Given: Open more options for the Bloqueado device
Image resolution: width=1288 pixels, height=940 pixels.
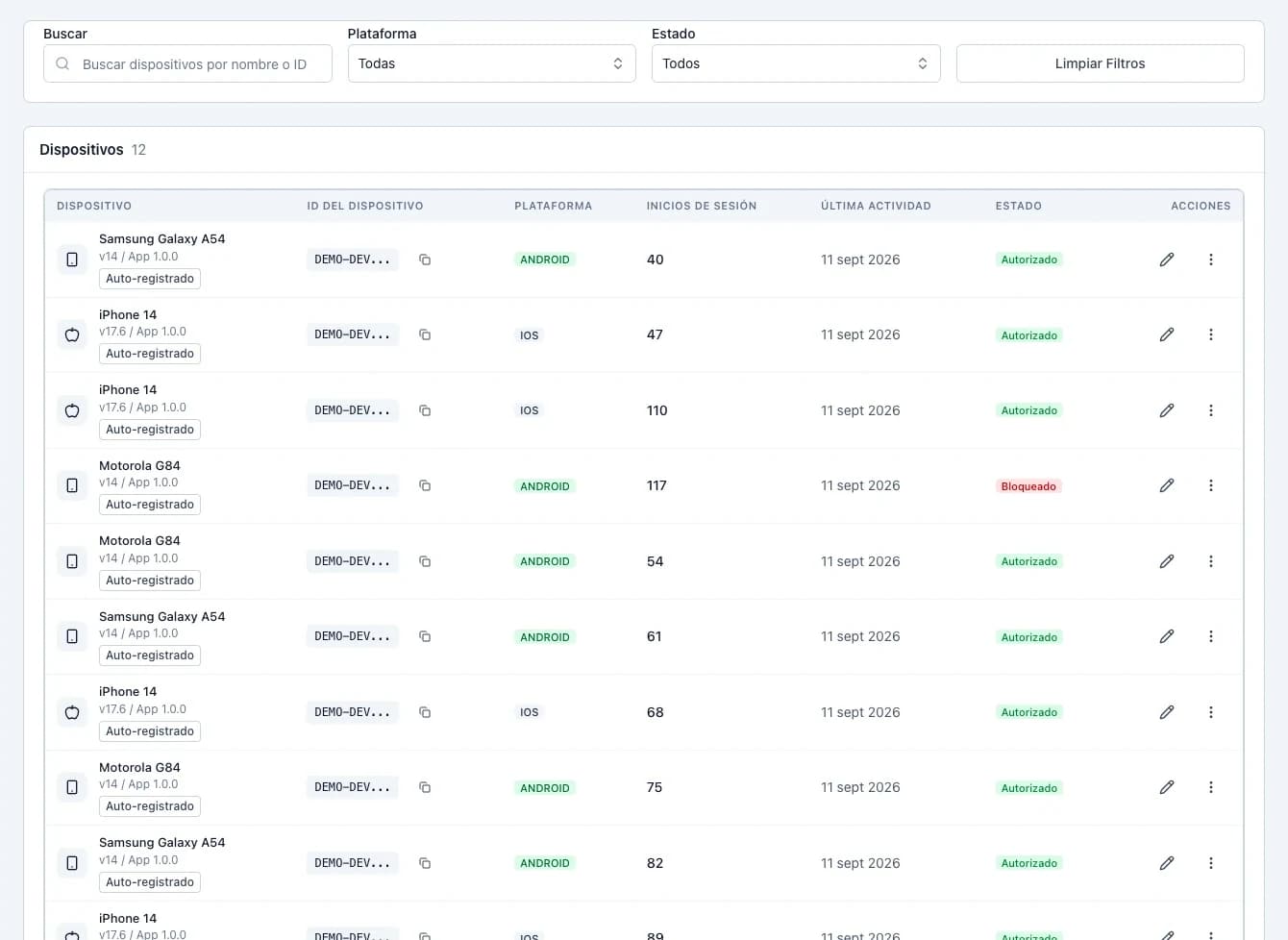Looking at the screenshot, I should pos(1211,485).
